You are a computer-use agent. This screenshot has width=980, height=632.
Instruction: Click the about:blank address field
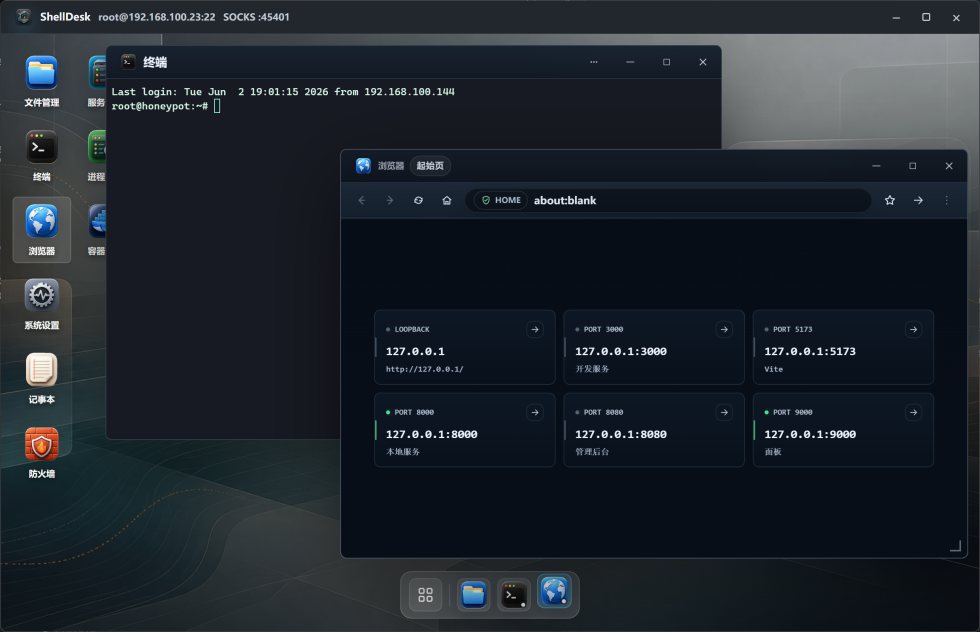669,200
